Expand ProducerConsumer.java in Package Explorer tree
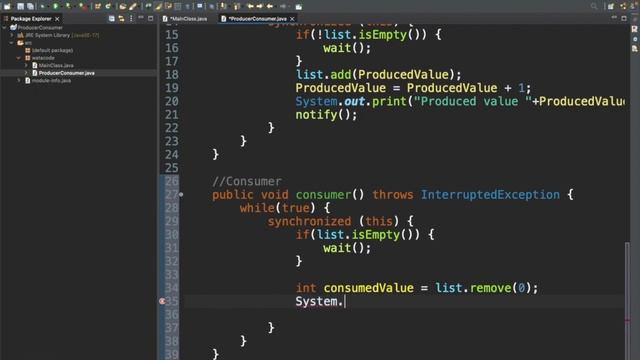Image resolution: width=640 pixels, height=360 pixels. (x=27, y=73)
